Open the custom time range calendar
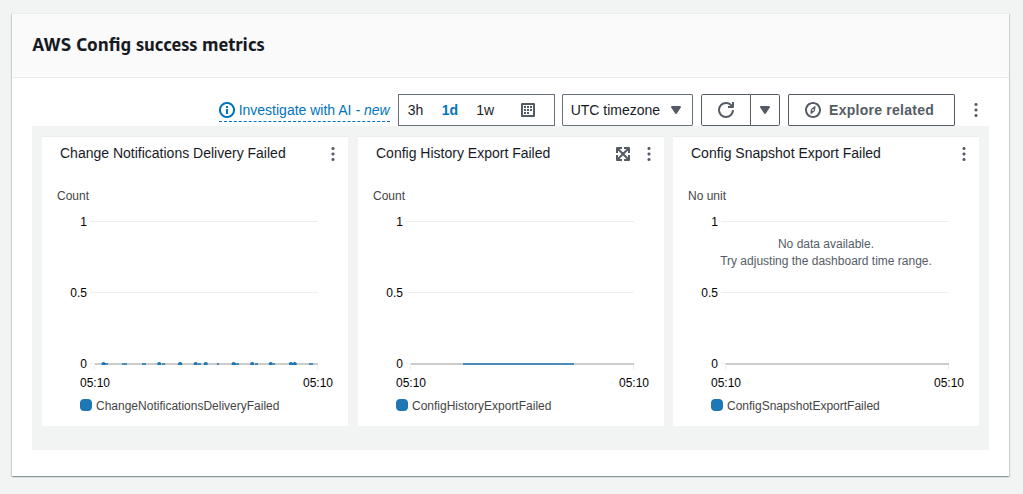Image resolution: width=1023 pixels, height=494 pixels. pos(528,110)
